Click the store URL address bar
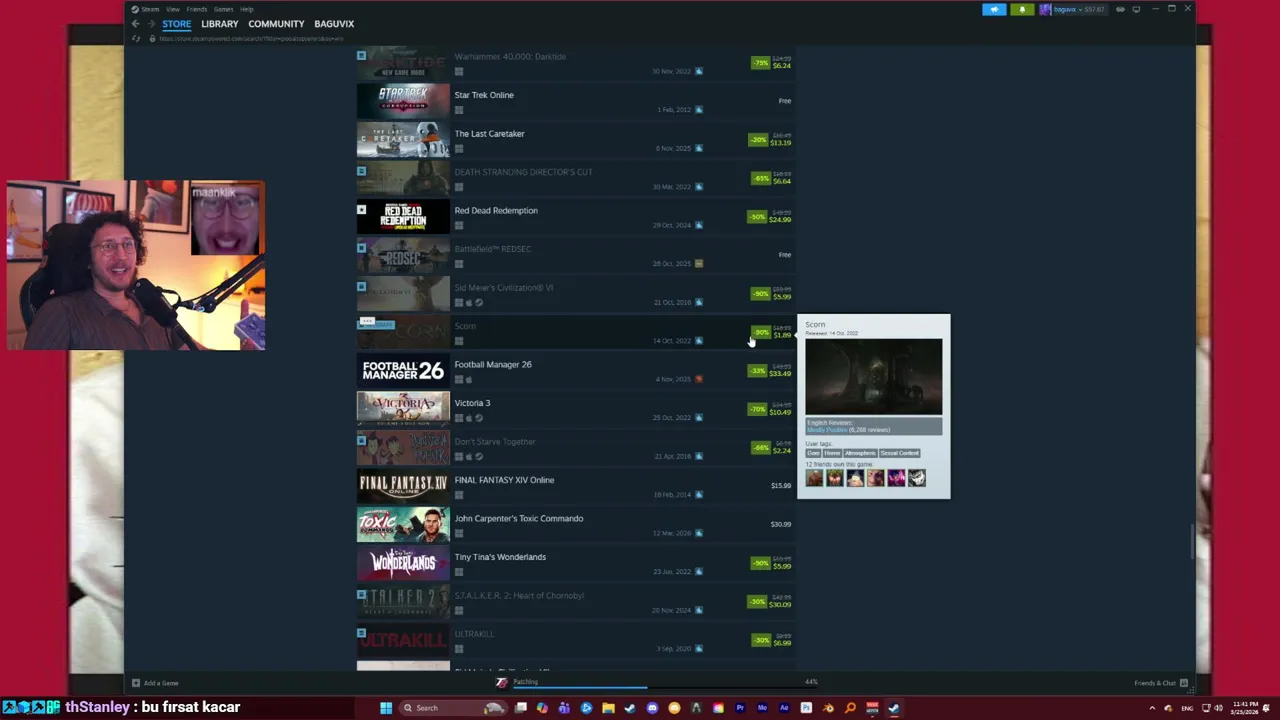This screenshot has height=720, width=1280. (x=251, y=38)
